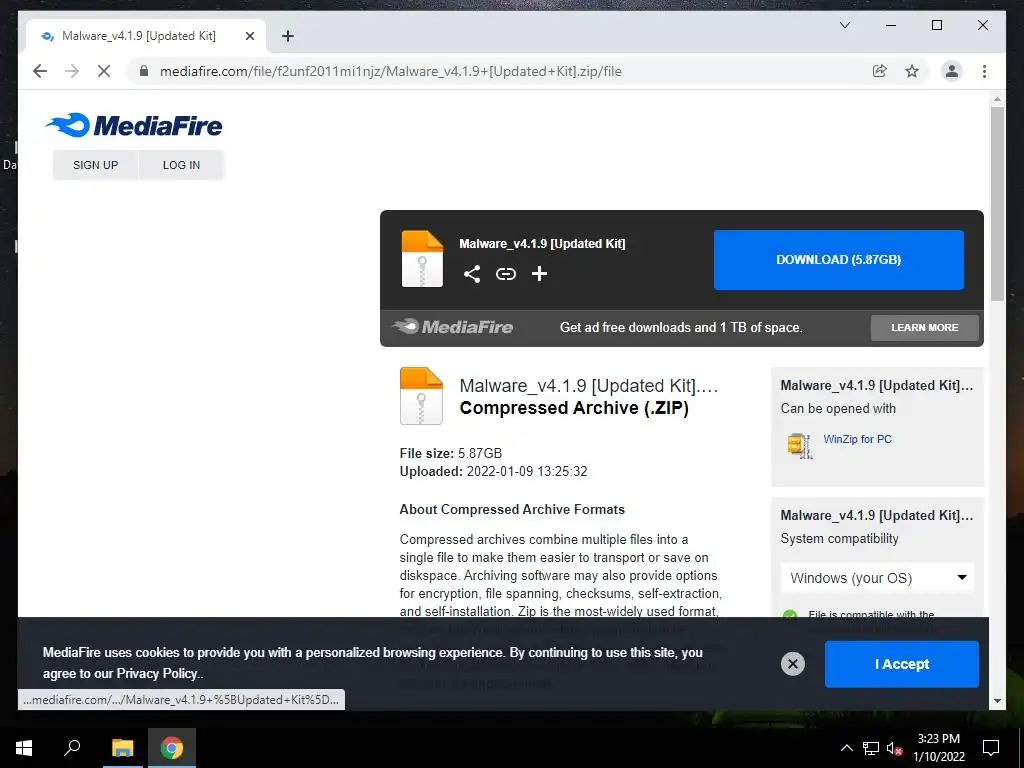Screen dimensions: 1024x768
Task: Click the orange ZIP file icon in dark box
Action: [x=422, y=259]
